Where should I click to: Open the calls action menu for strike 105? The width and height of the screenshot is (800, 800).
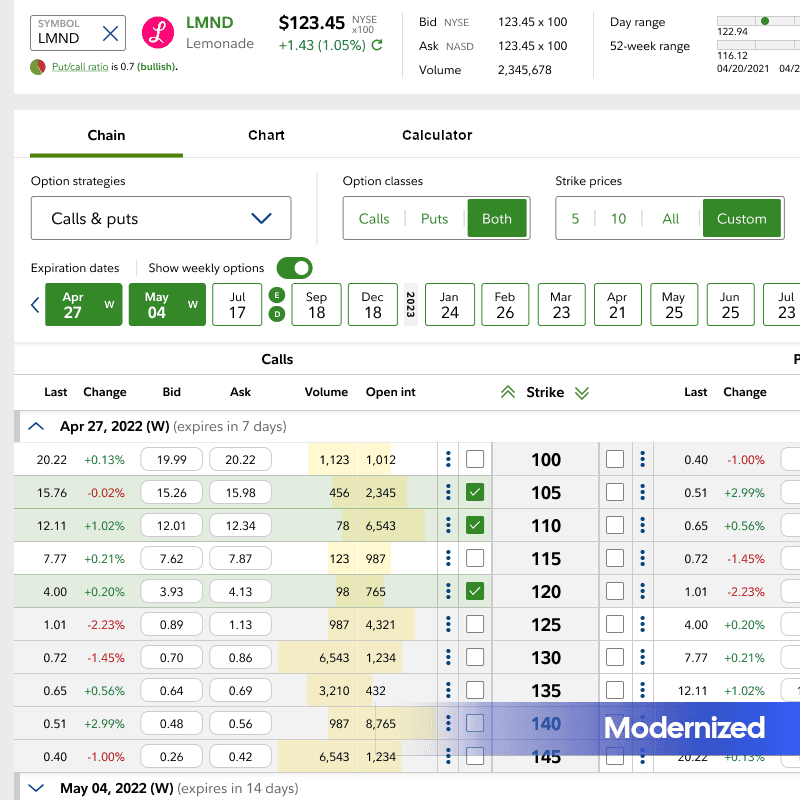(x=448, y=492)
